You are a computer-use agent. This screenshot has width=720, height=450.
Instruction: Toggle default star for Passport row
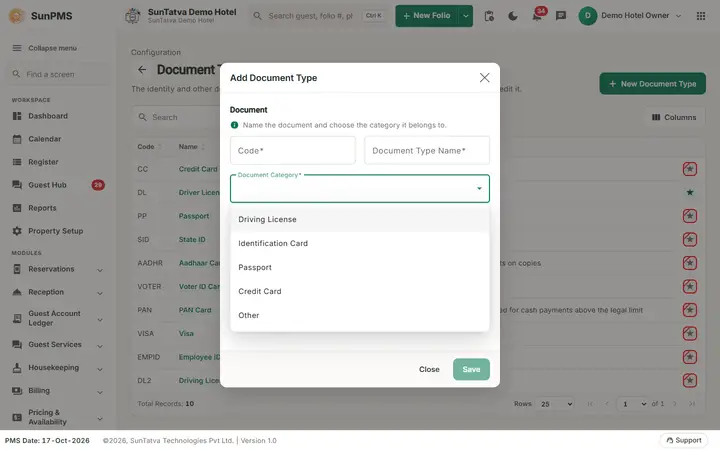[x=690, y=216]
